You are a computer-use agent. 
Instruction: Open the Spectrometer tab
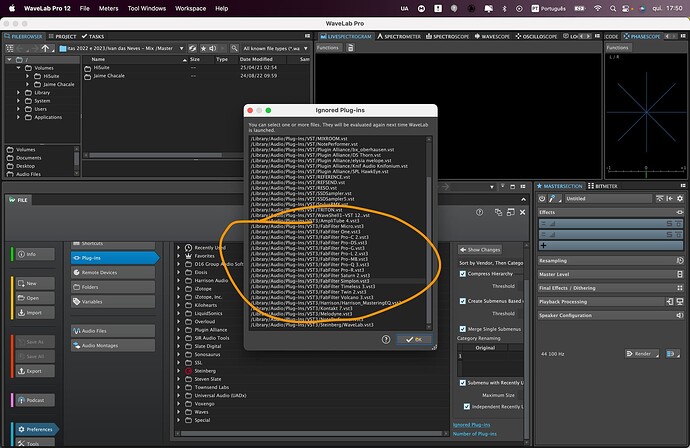coord(399,37)
